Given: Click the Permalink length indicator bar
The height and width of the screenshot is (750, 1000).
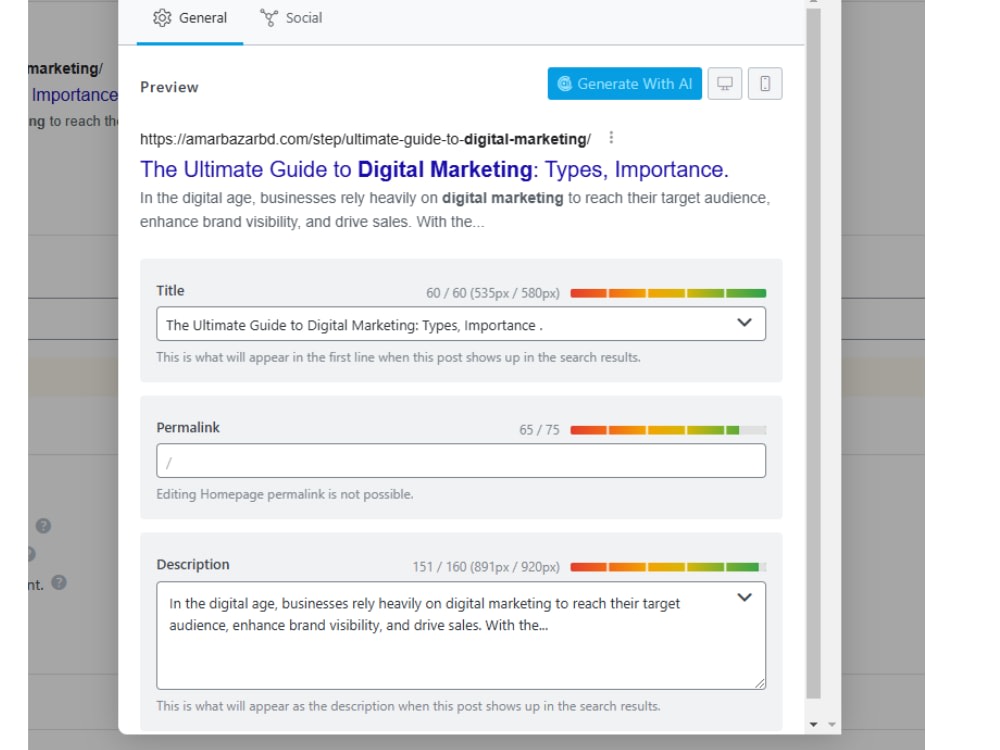Looking at the screenshot, I should [668, 430].
